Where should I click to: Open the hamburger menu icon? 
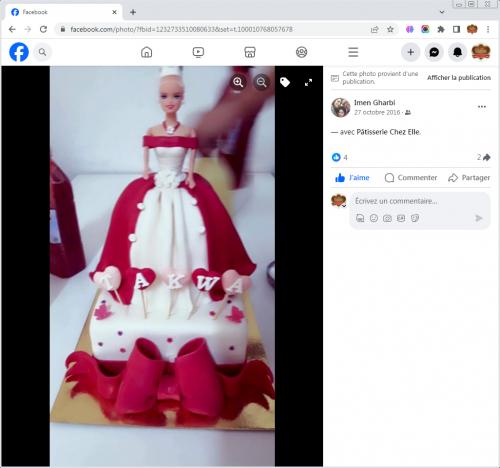(353, 52)
